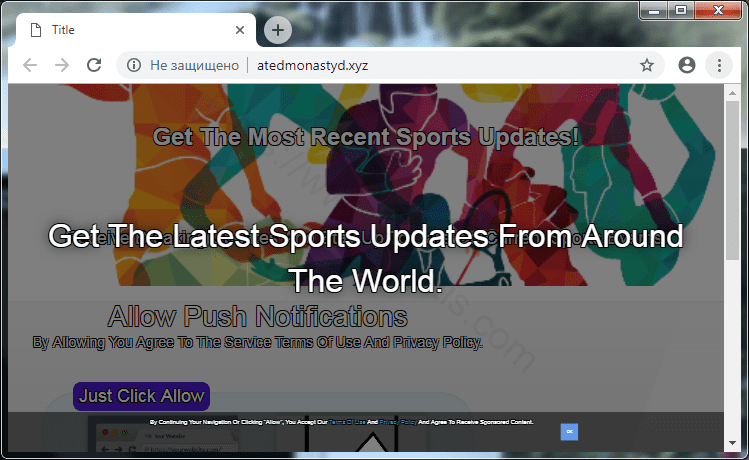Image resolution: width=749 pixels, height=460 pixels.
Task: Click the page's vertical scrollbar thumb
Action: click(732, 180)
